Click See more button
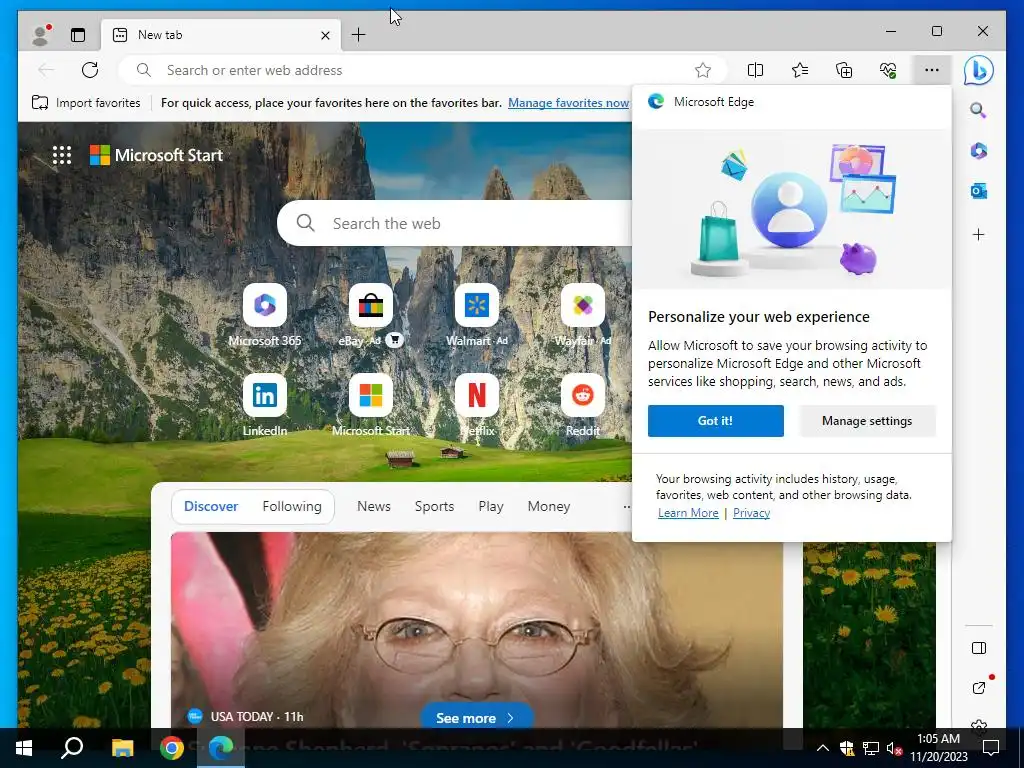 pos(476,718)
